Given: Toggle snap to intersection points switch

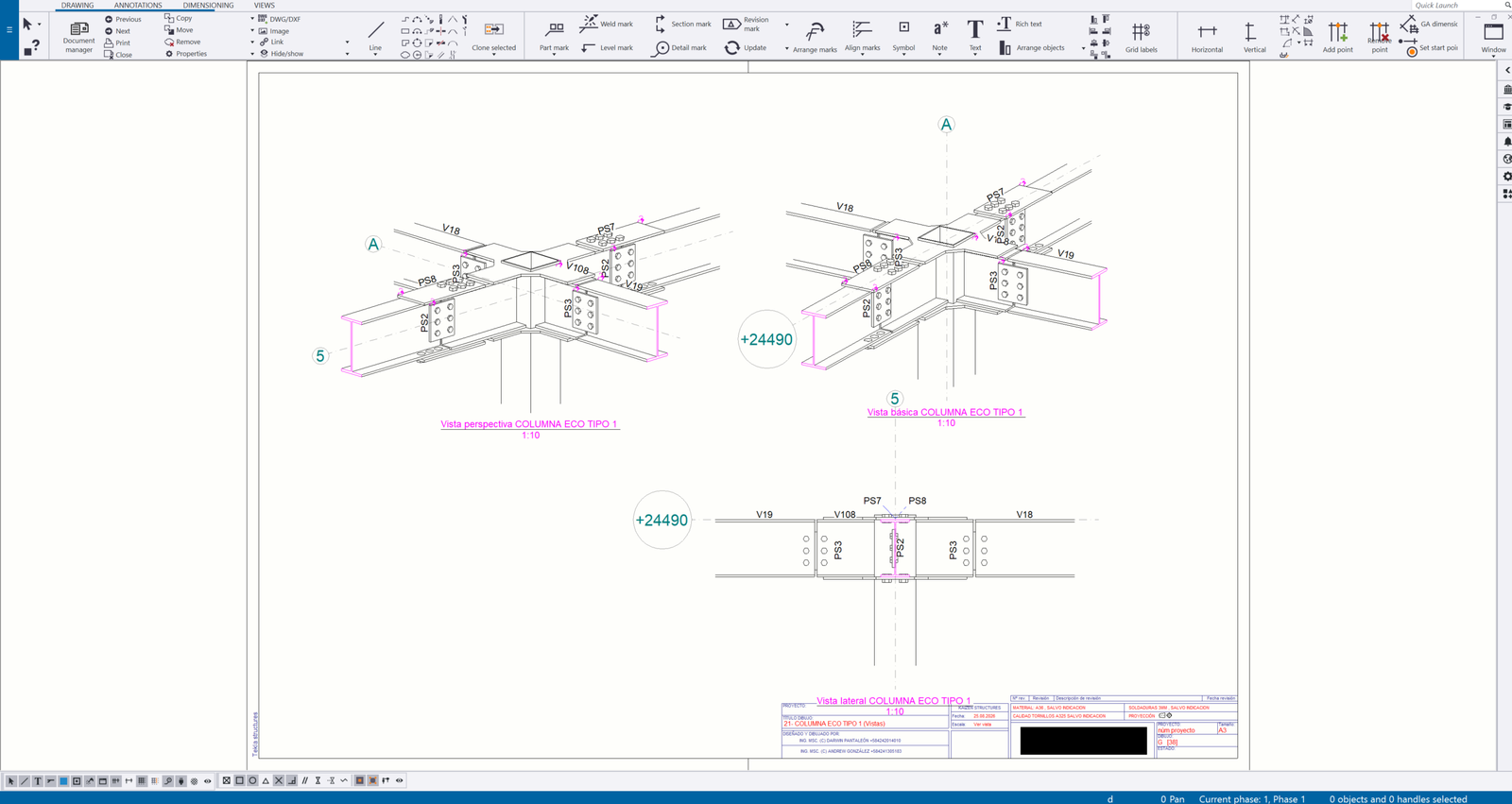Looking at the screenshot, I should (x=279, y=780).
